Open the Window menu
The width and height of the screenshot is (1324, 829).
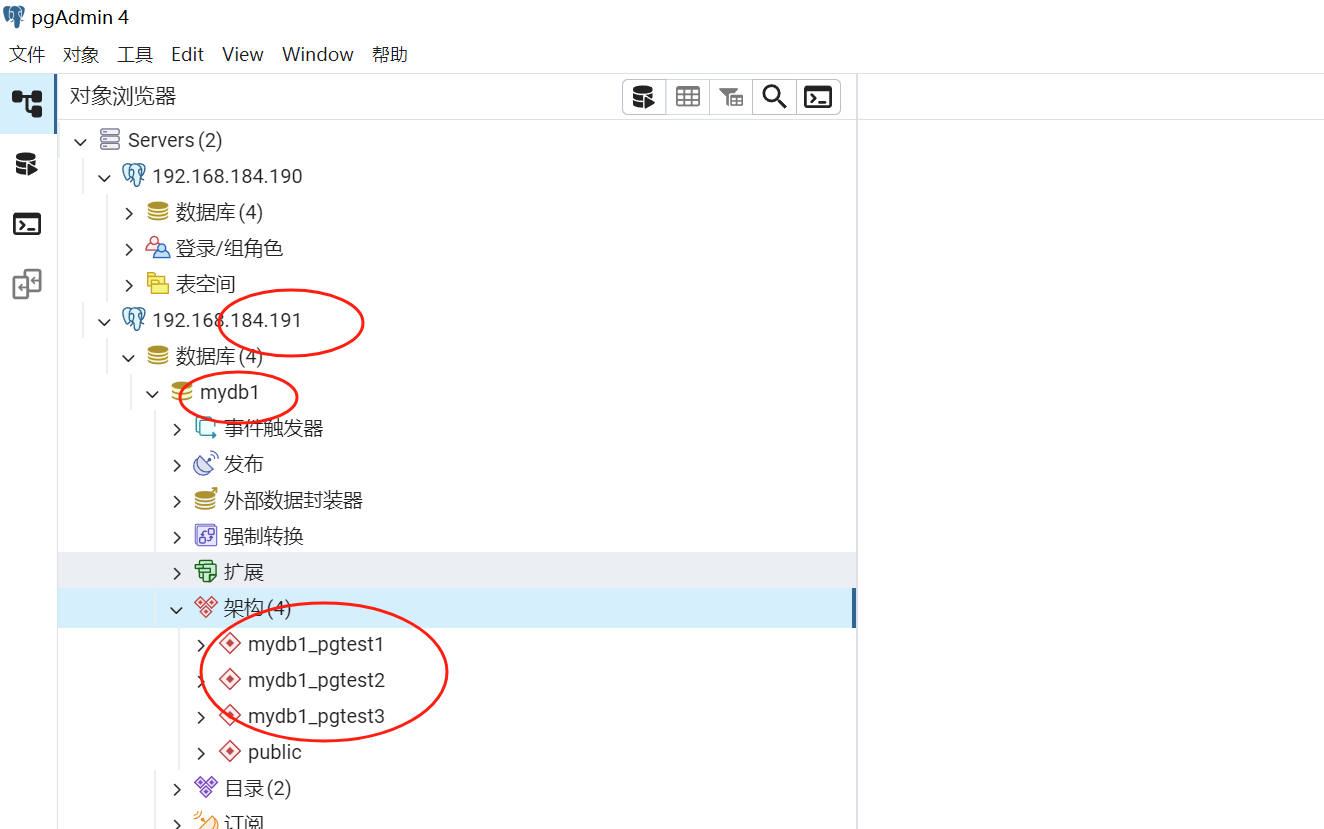(x=318, y=54)
